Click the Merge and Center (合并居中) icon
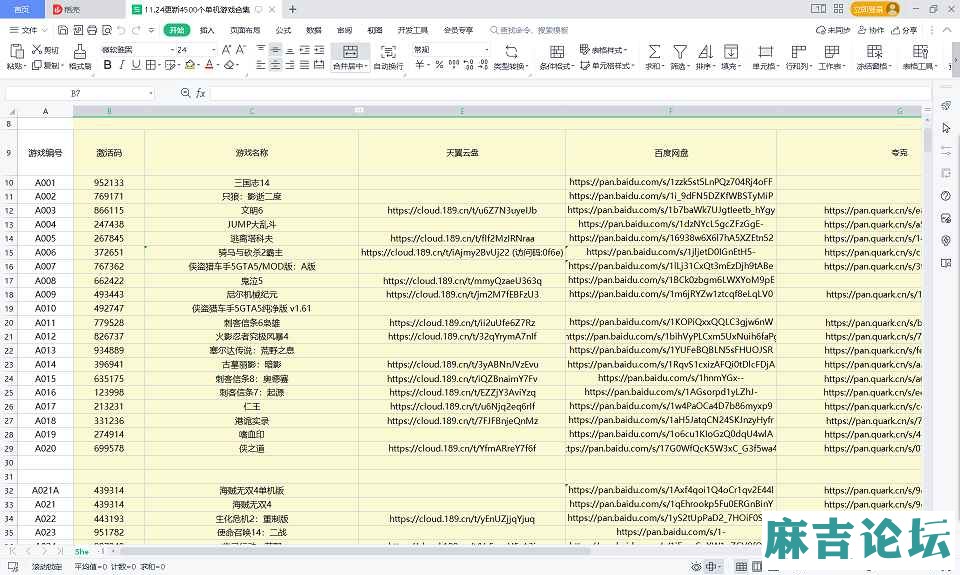 pyautogui.click(x=350, y=51)
